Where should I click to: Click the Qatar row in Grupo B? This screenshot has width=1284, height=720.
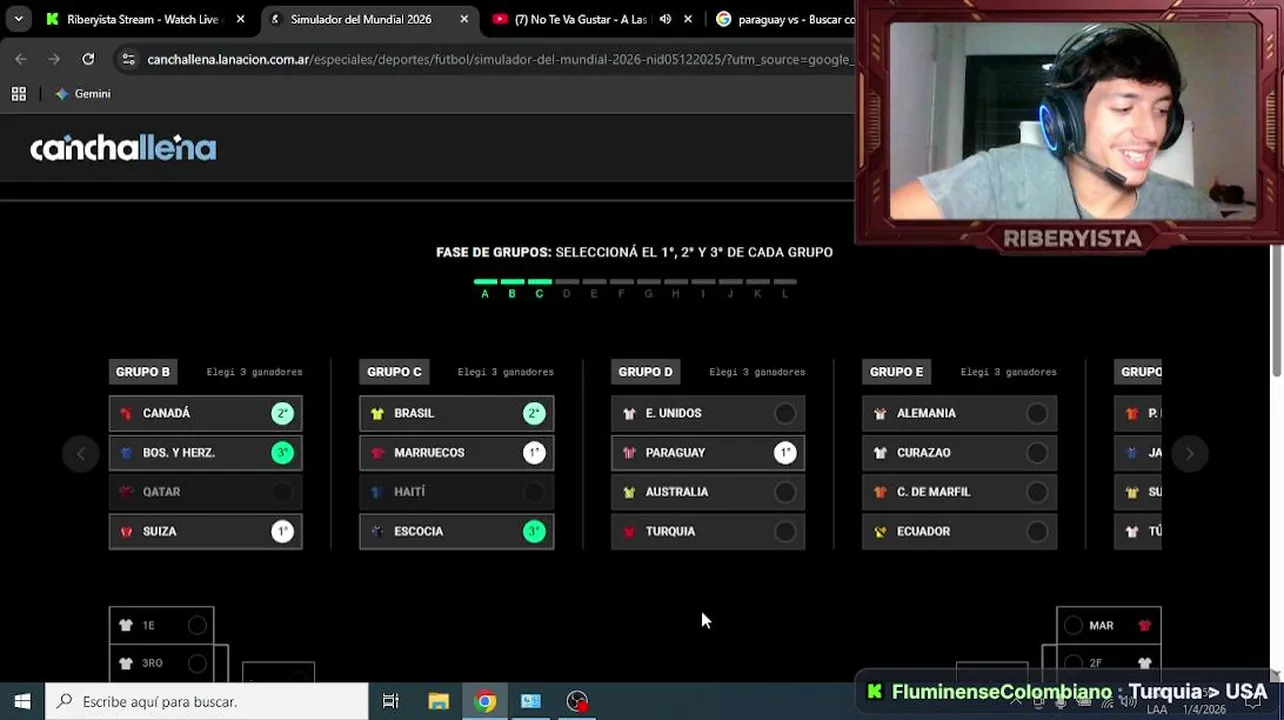pyautogui.click(x=205, y=492)
